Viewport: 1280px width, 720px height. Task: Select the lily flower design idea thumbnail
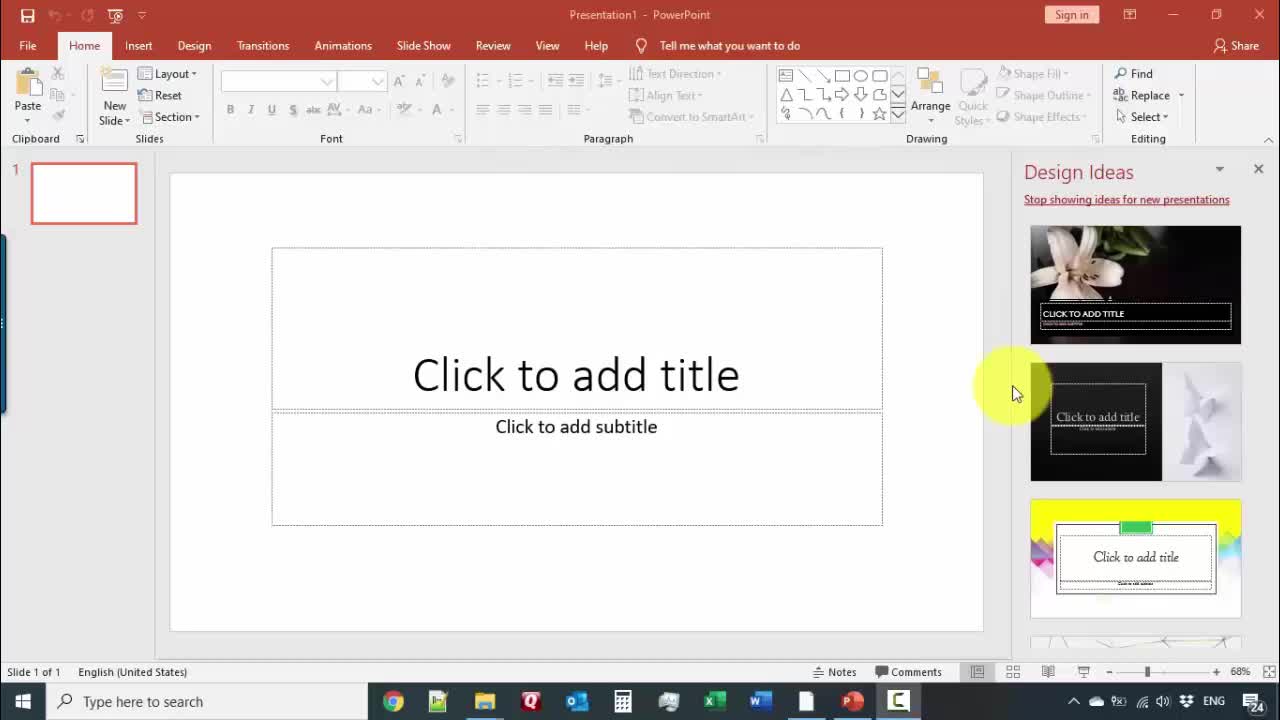pyautogui.click(x=1135, y=285)
